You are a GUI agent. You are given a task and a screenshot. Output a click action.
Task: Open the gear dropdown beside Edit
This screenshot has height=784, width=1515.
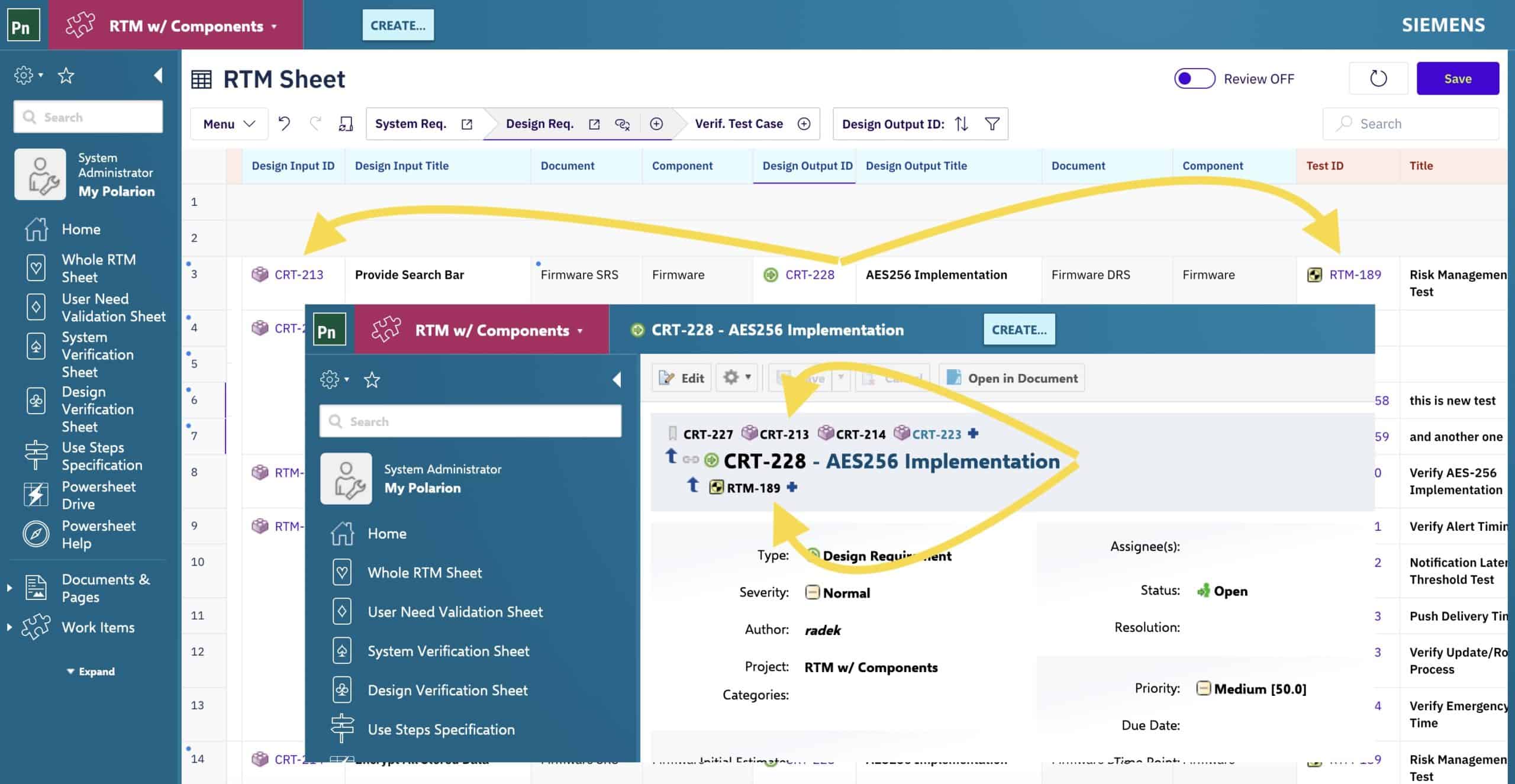pos(737,378)
